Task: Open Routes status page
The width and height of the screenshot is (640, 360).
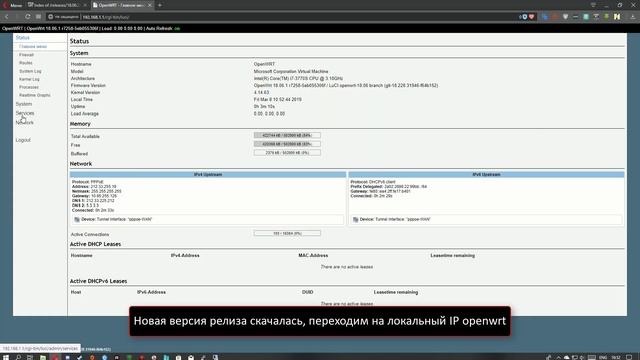Action: click(x=25, y=63)
